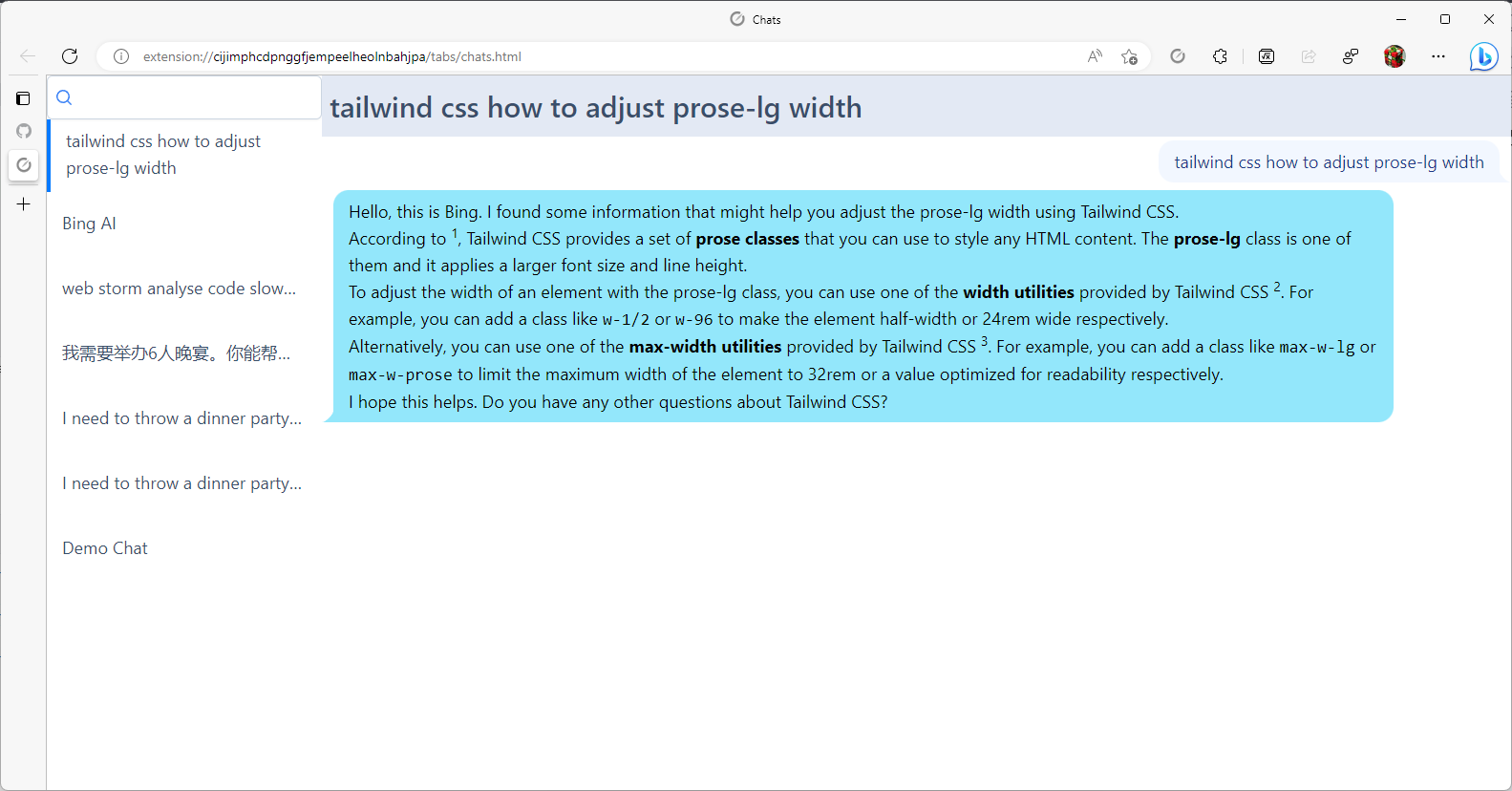Open chat 'tailwind css how to adjust prose-lg width'
The image size is (1512, 791).
[185, 155]
